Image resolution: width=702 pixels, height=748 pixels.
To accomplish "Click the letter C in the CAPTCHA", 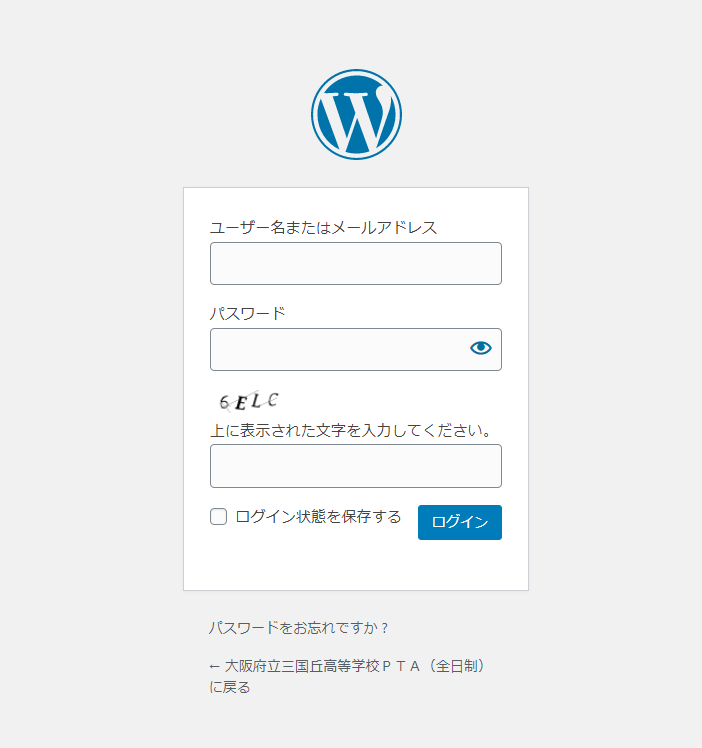I will pyautogui.click(x=272, y=400).
